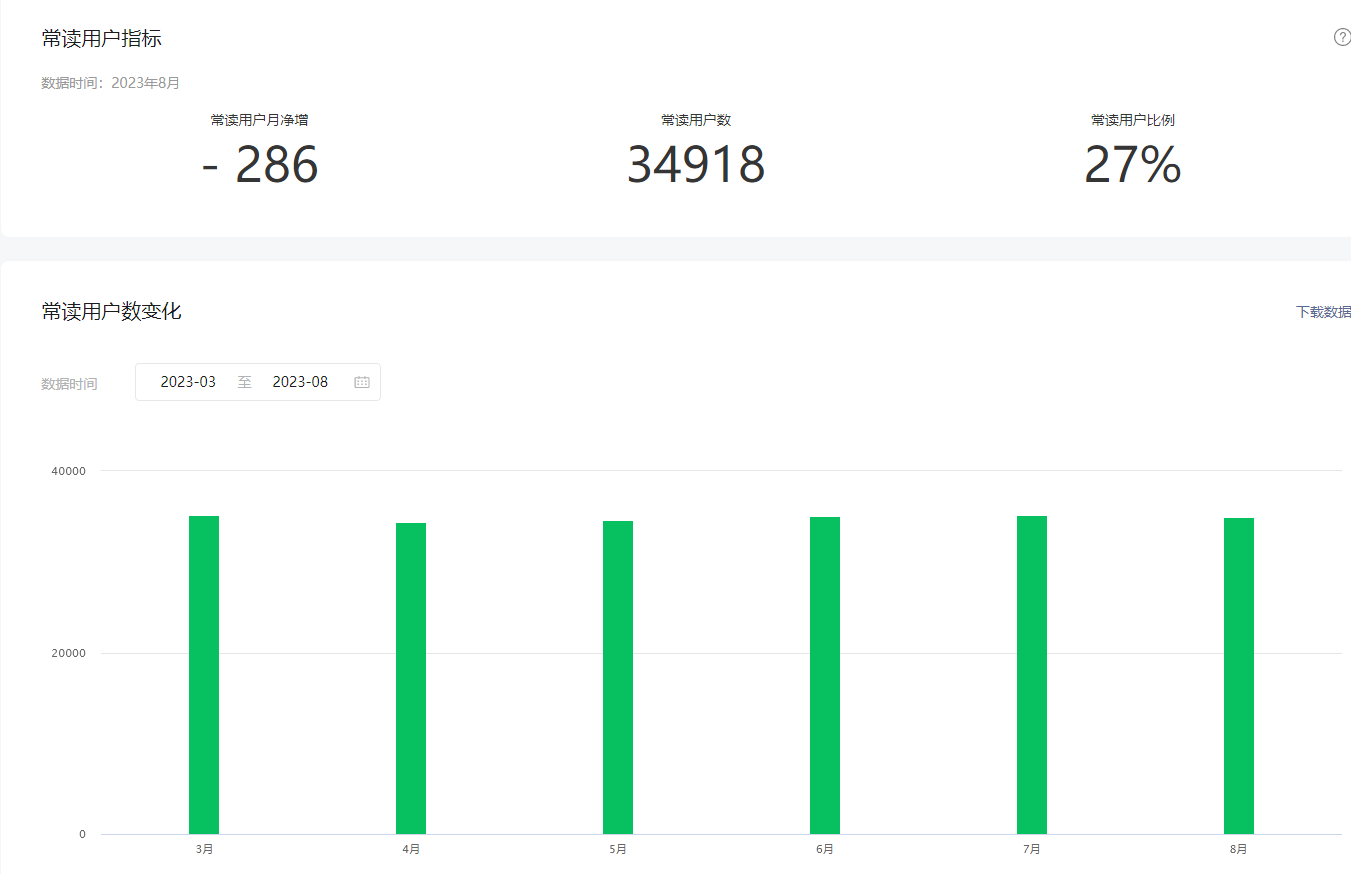This screenshot has width=1351, height=874.
Task: Select the green bar for 7月
Action: click(1032, 675)
